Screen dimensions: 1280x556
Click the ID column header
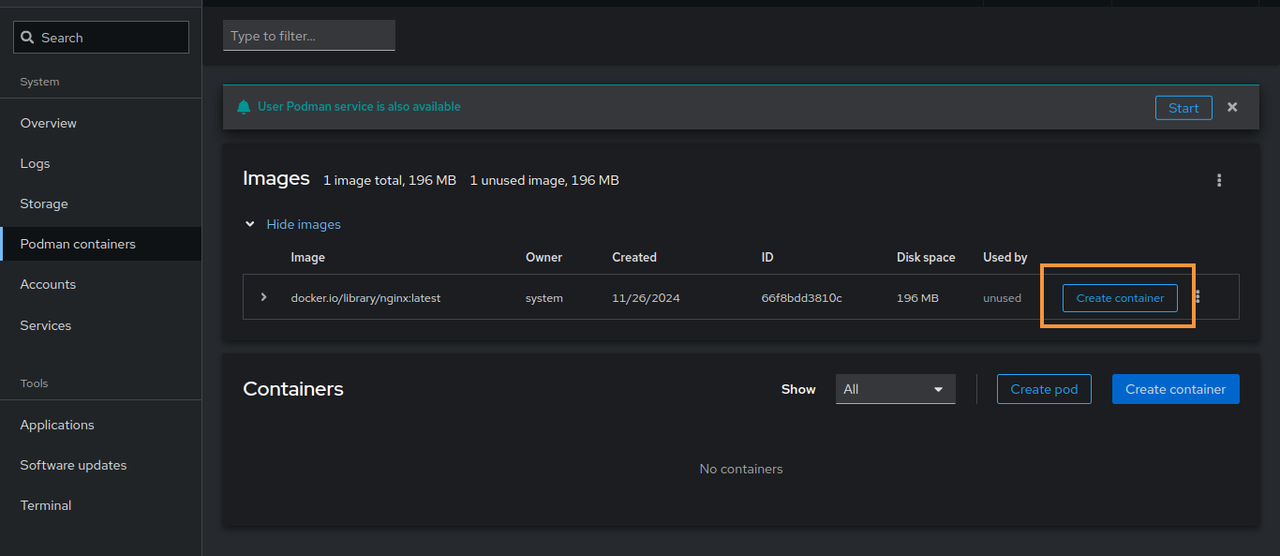tap(767, 257)
